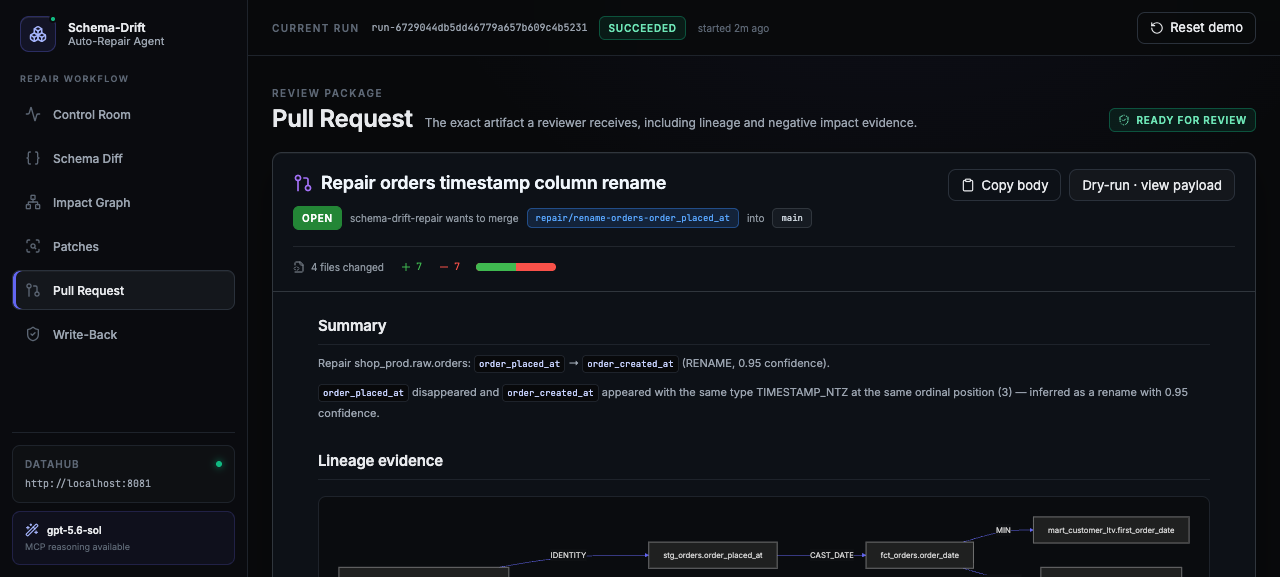This screenshot has height=577, width=1280.
Task: Click the http://localhost:8081 DataHub URL
Action: coord(88,484)
